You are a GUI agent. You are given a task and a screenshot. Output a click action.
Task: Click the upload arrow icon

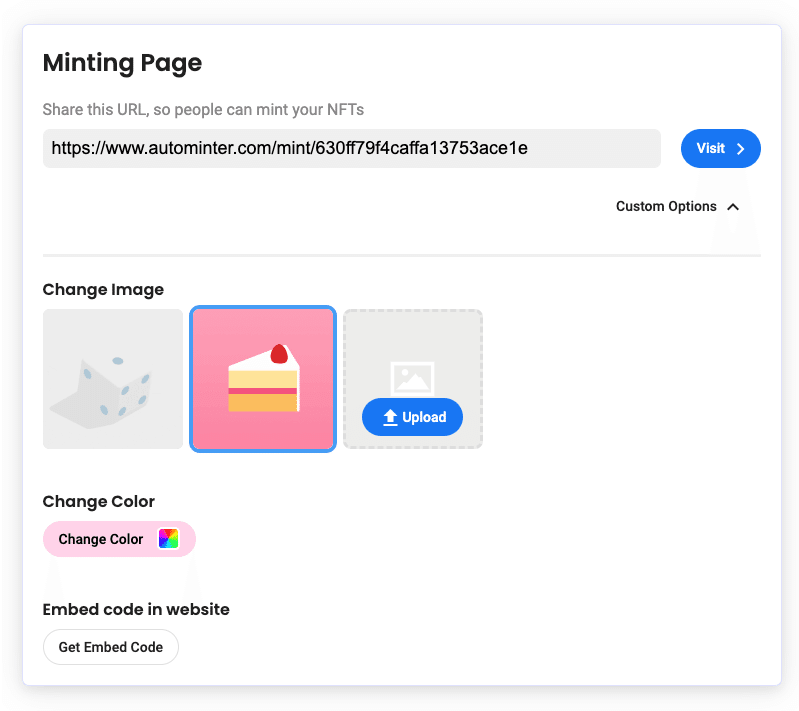390,417
